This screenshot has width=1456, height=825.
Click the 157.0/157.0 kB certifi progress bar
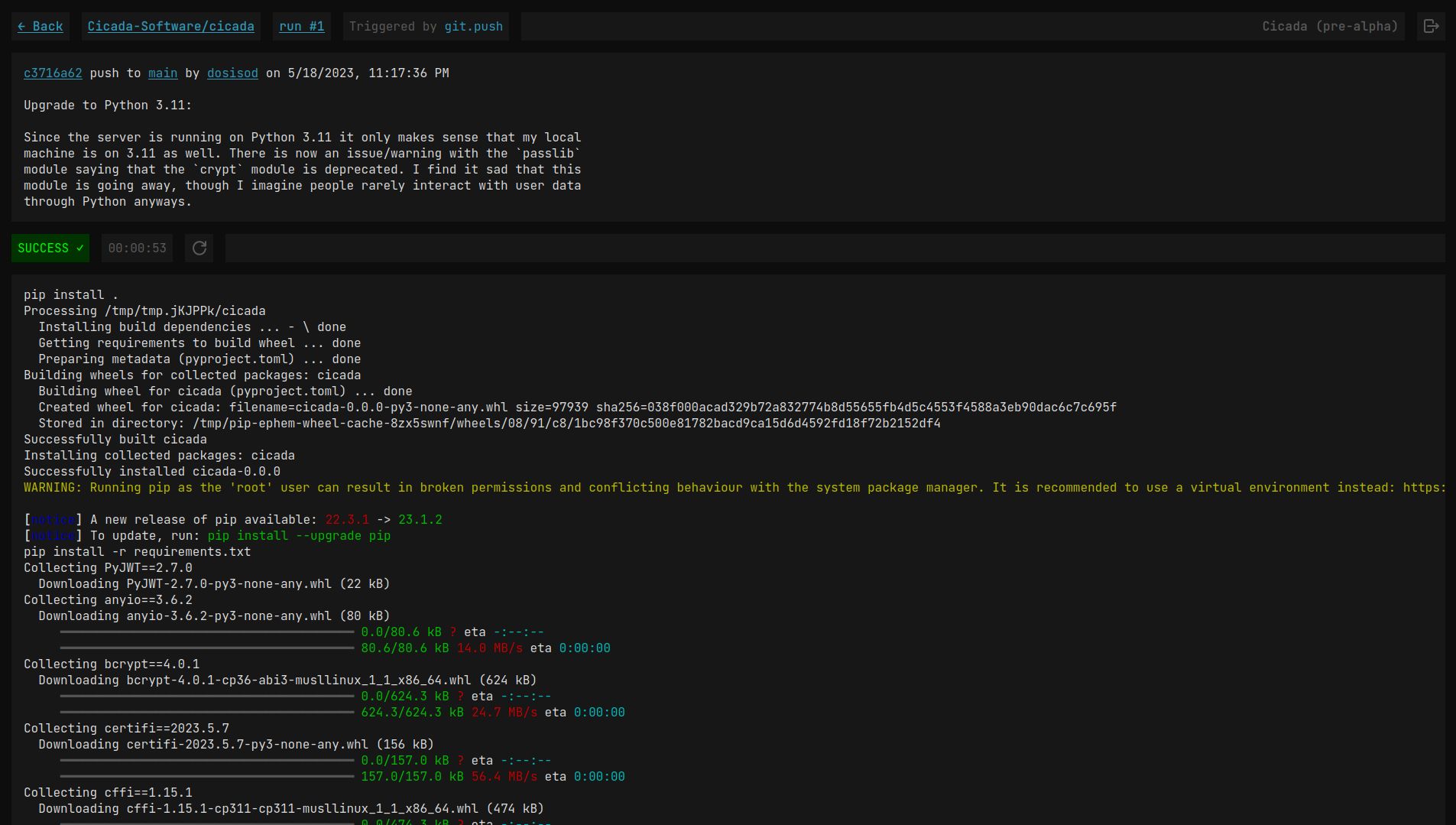coord(207,777)
